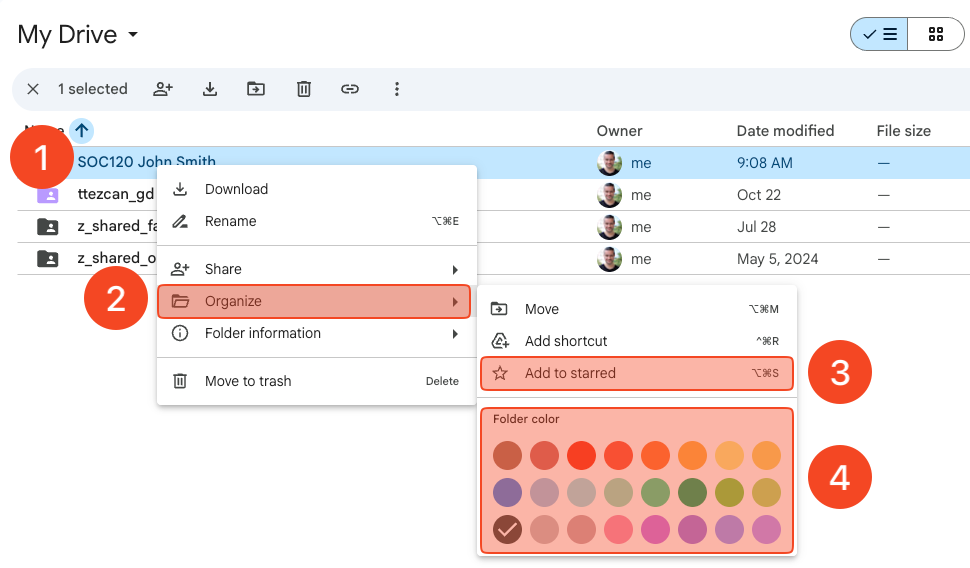
Task: Click the May 5, 2024 modified date
Action: [x=777, y=259]
